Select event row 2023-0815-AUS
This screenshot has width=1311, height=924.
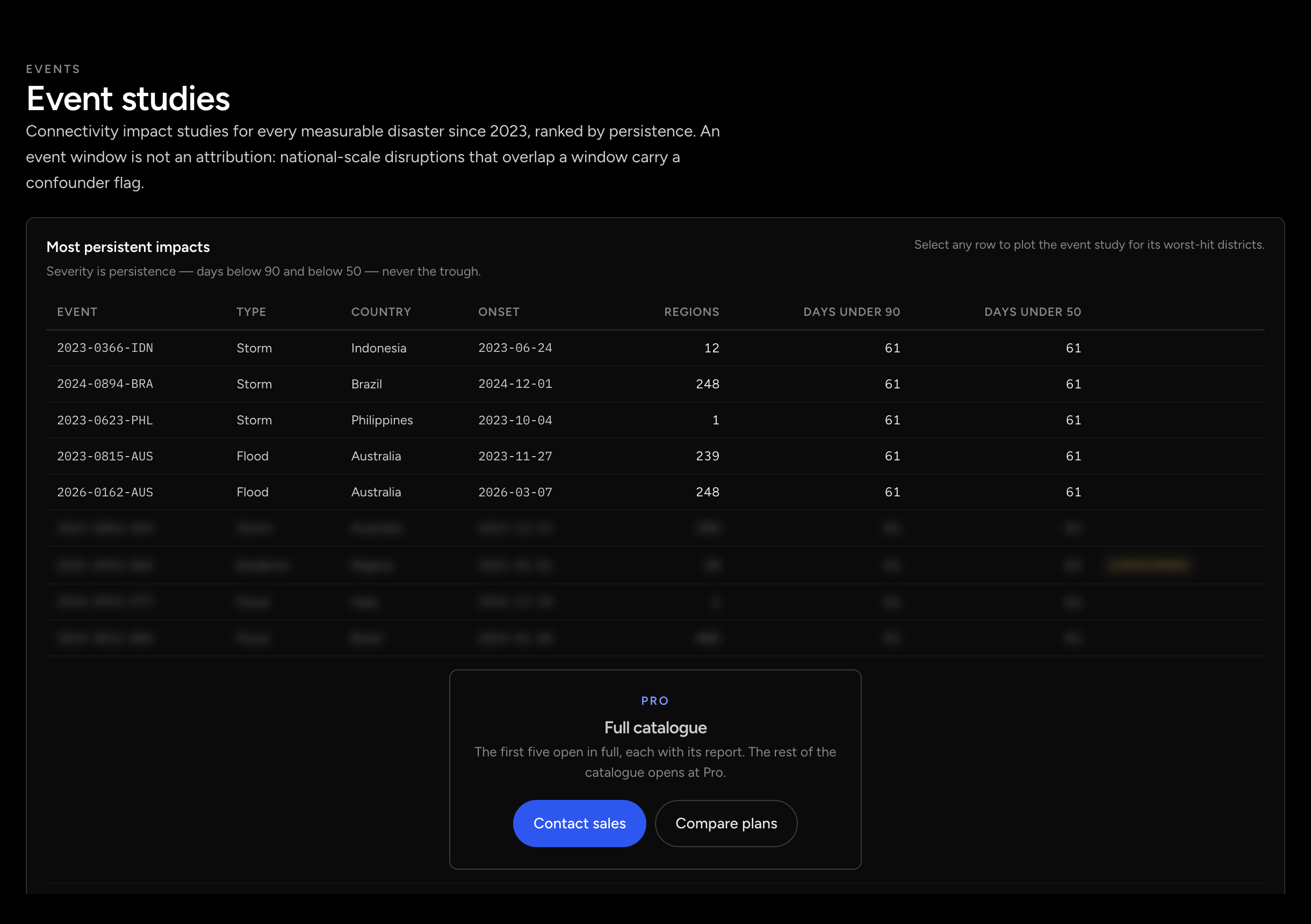tap(655, 456)
